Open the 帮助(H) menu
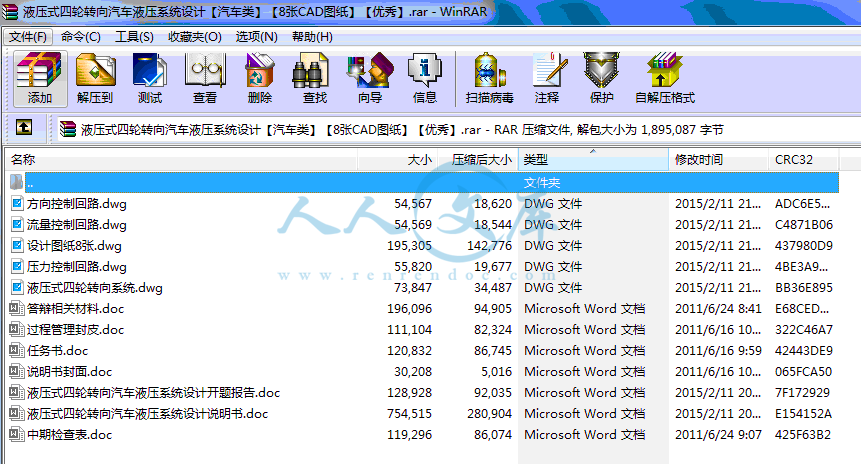The width and height of the screenshot is (861, 464). point(312,37)
